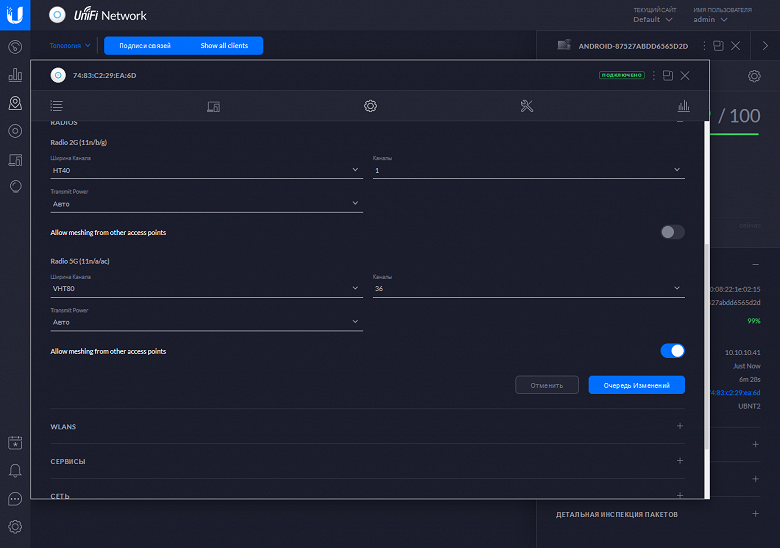Click the UniFi Network round logo

[57, 15]
